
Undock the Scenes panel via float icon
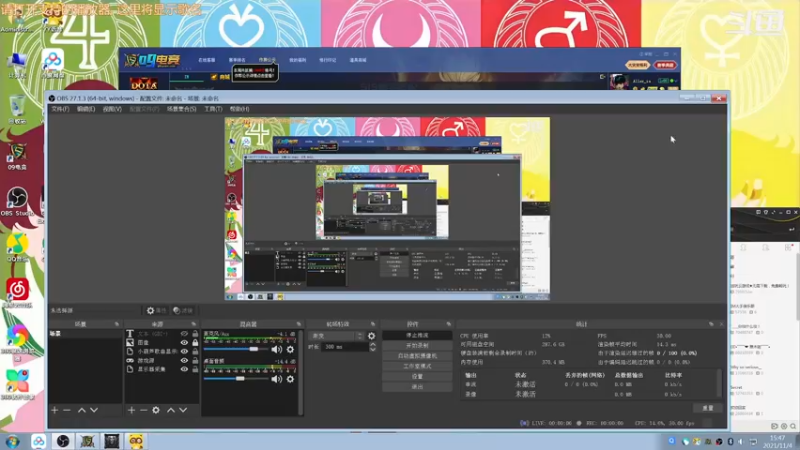(117, 324)
